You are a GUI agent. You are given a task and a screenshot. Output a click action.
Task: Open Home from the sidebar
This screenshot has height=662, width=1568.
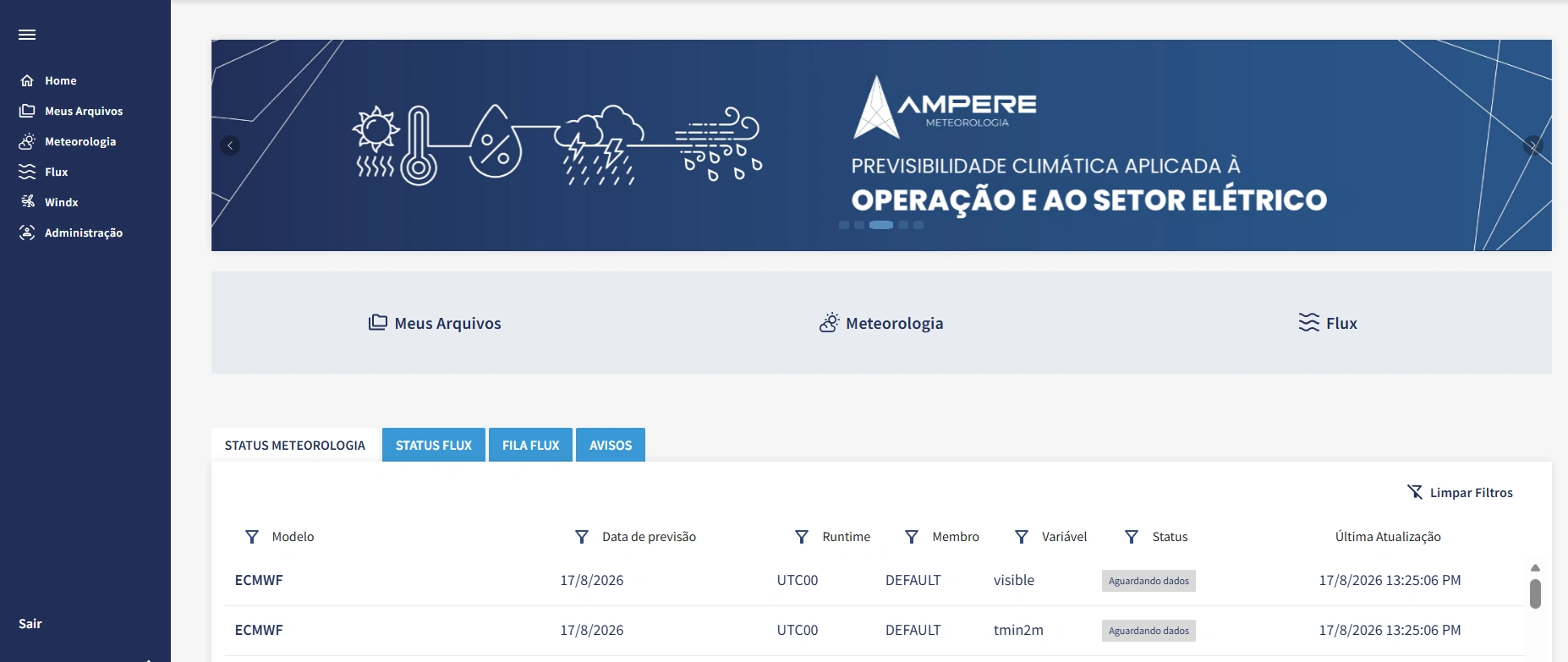pos(48,80)
